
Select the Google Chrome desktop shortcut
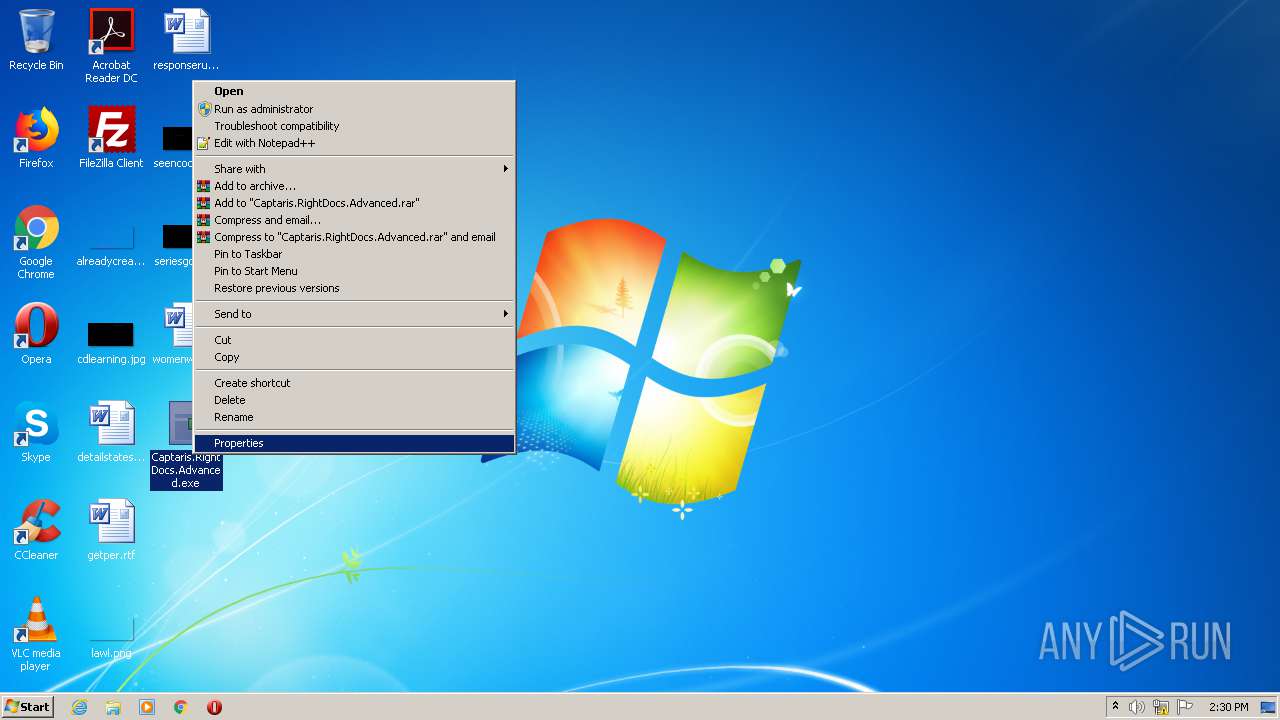click(36, 243)
